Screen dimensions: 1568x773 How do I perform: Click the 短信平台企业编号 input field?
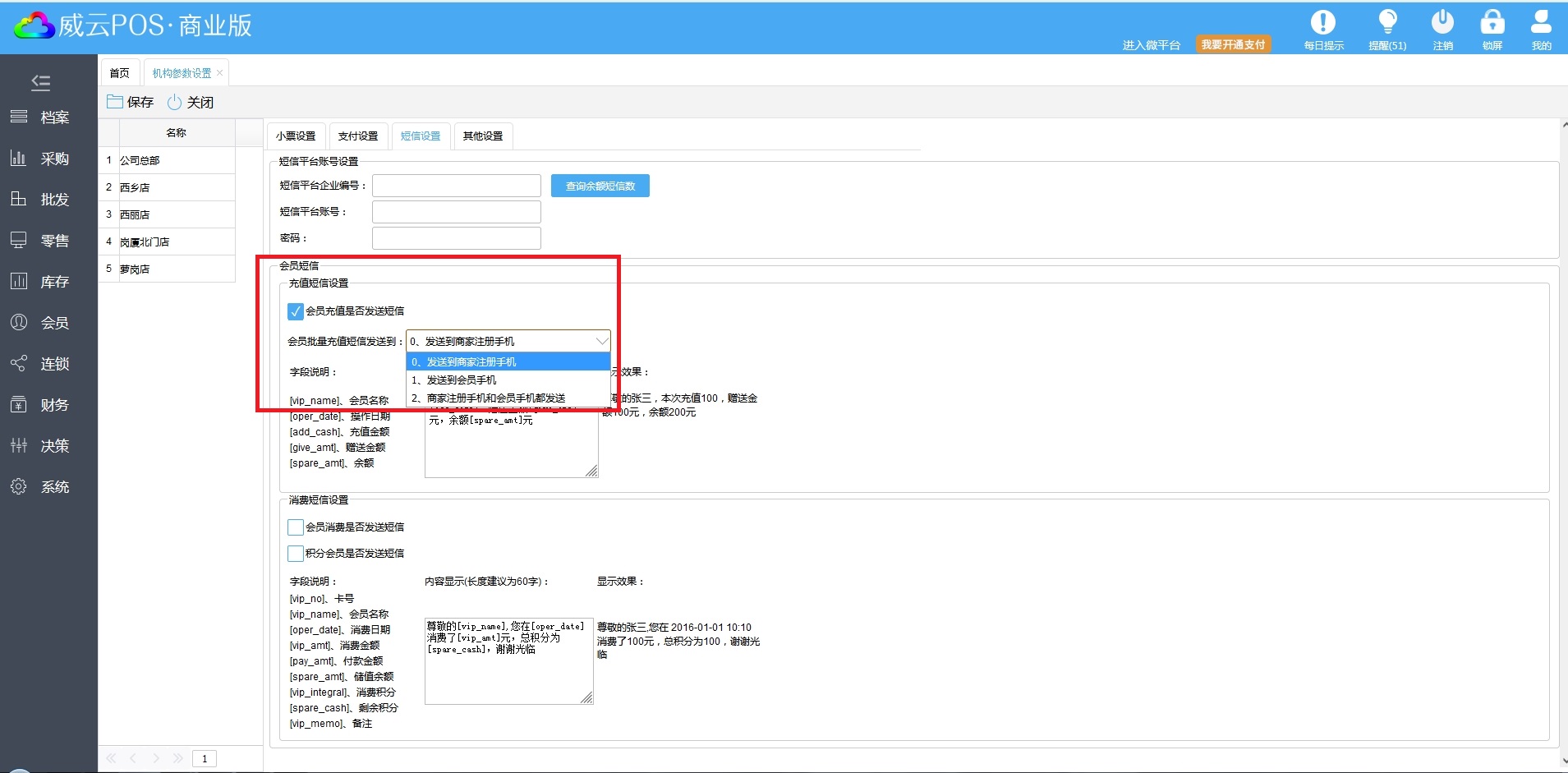tap(457, 186)
